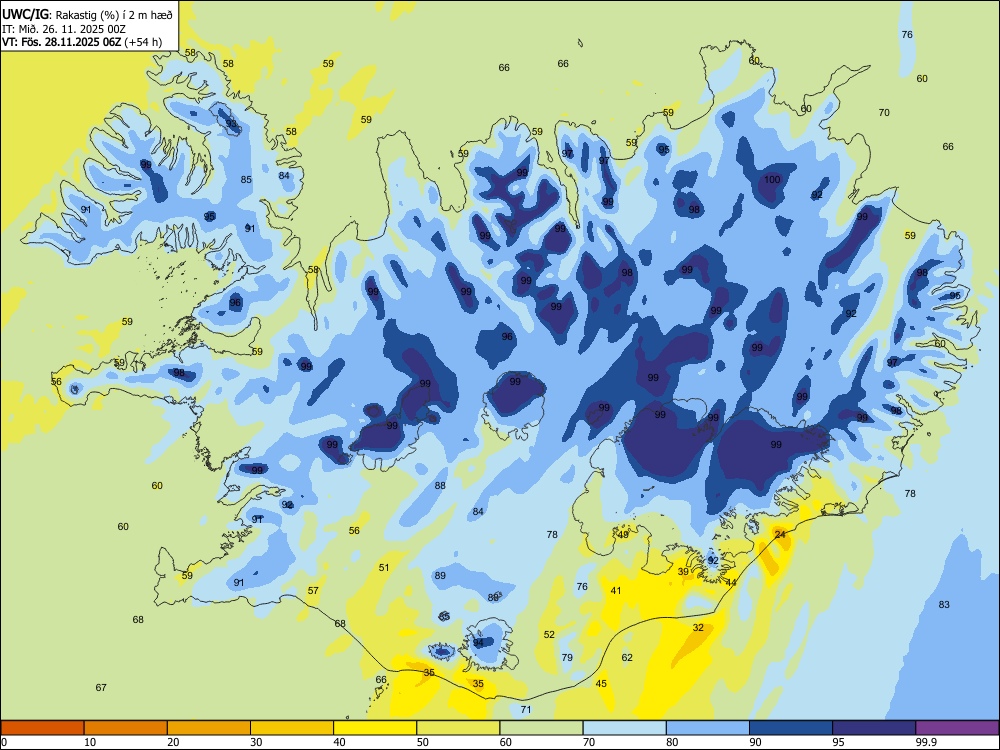Click the 95–99.9 dark indigo legend swatch
Screen dimensions: 1000x750
point(874,728)
